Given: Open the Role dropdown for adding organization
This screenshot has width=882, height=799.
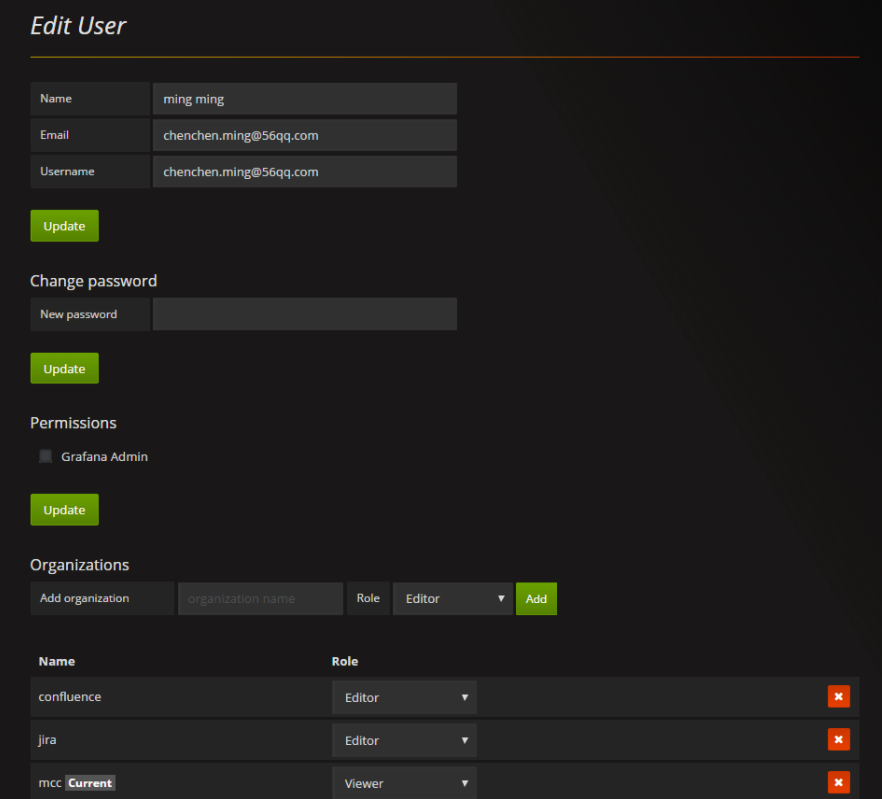Looking at the screenshot, I should click(452, 599).
